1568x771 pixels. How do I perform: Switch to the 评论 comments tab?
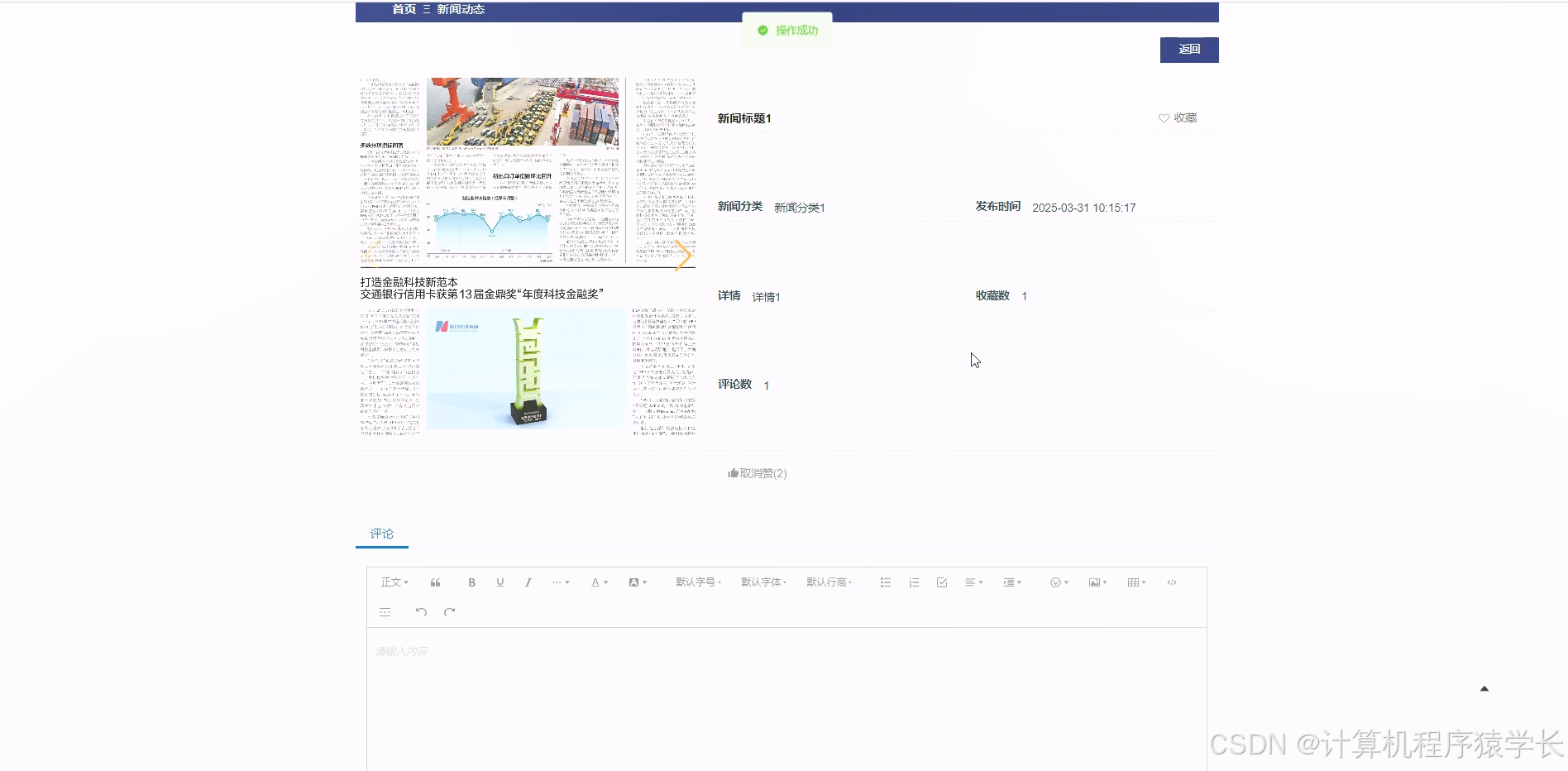[381, 534]
